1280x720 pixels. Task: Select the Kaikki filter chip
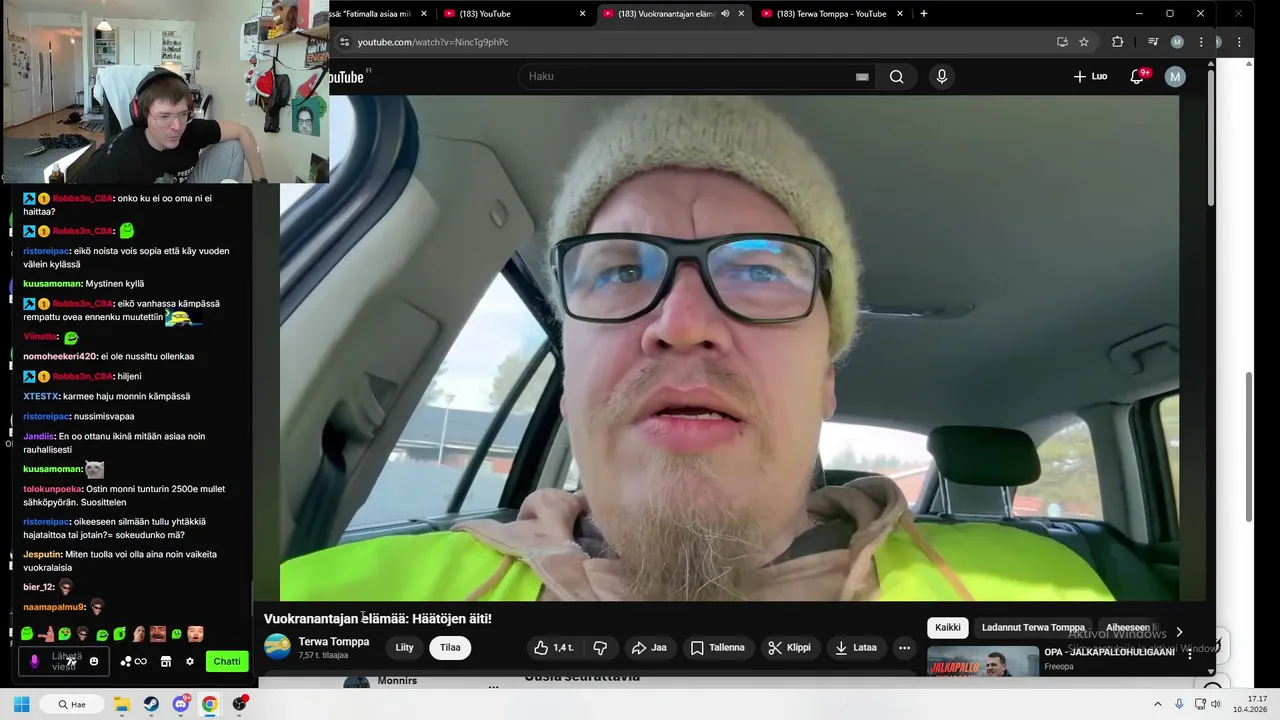tap(948, 627)
